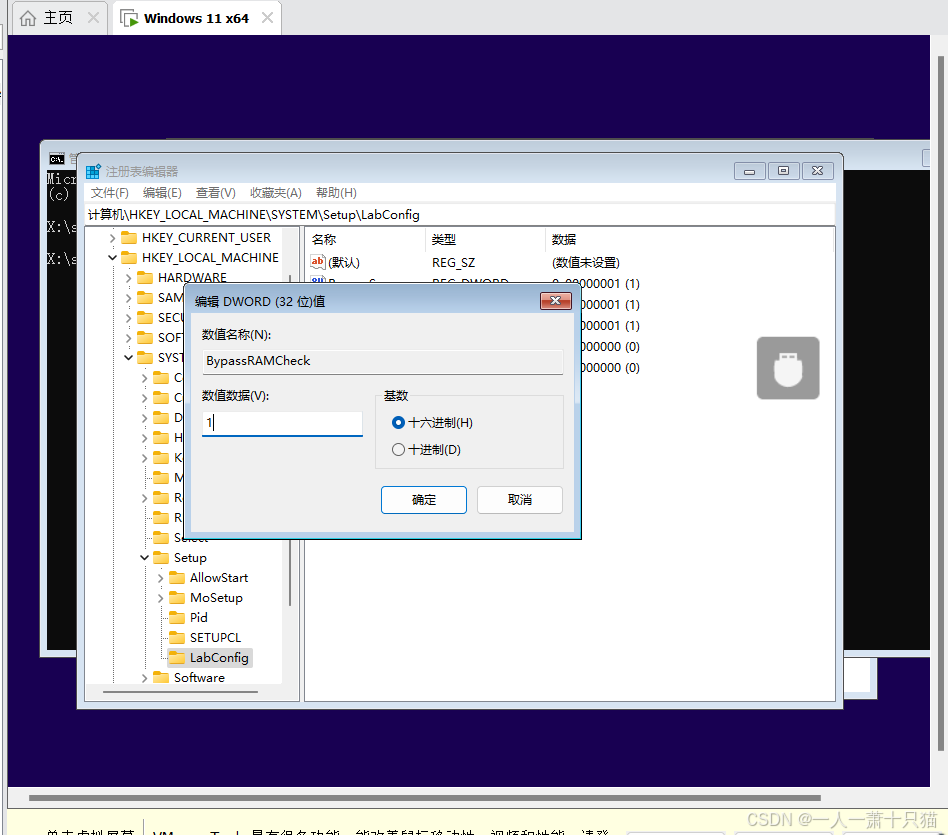Viewport: 948px width, 835px height.
Task: Click the USB device indicator icon
Action: click(x=788, y=368)
